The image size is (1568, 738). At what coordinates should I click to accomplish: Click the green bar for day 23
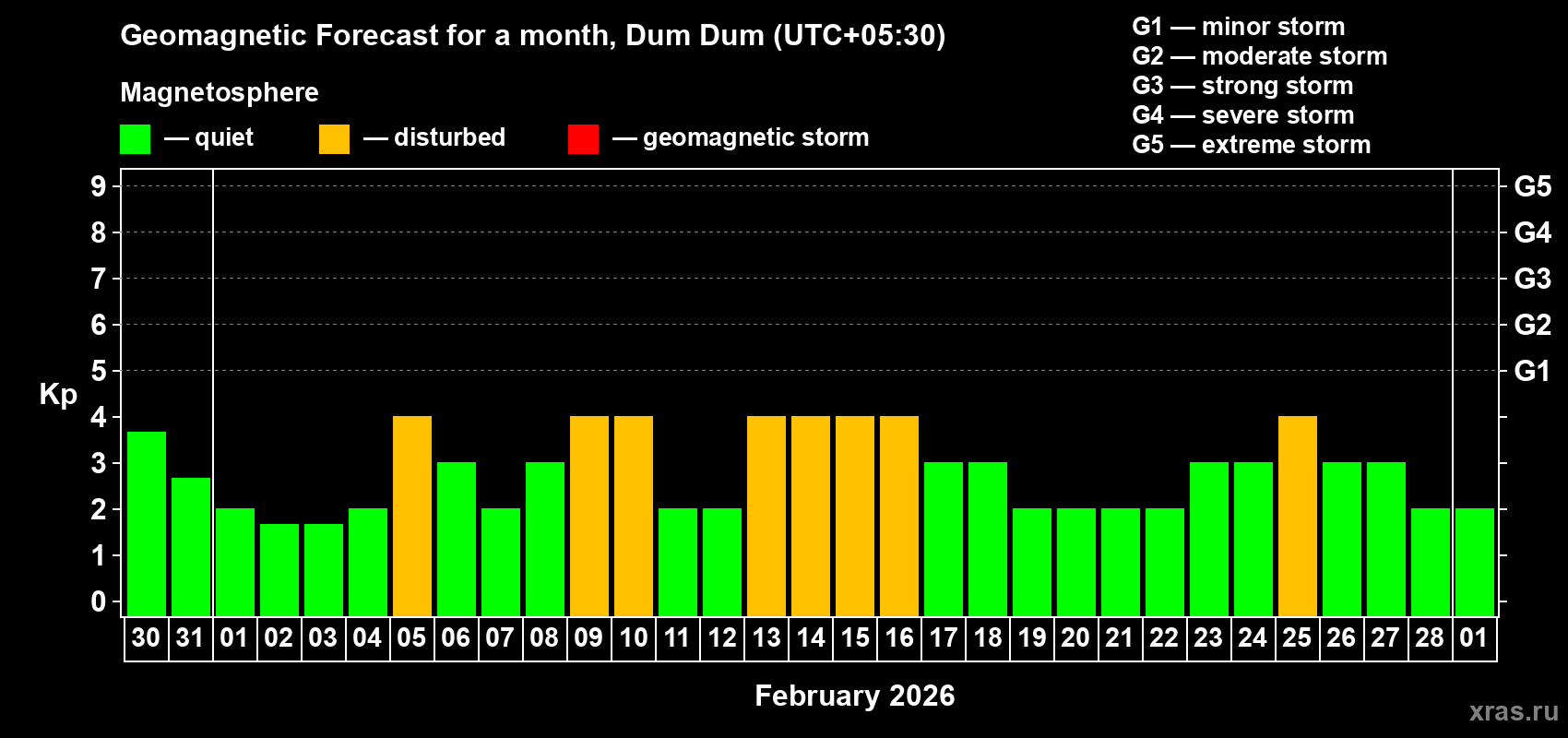point(1209,540)
